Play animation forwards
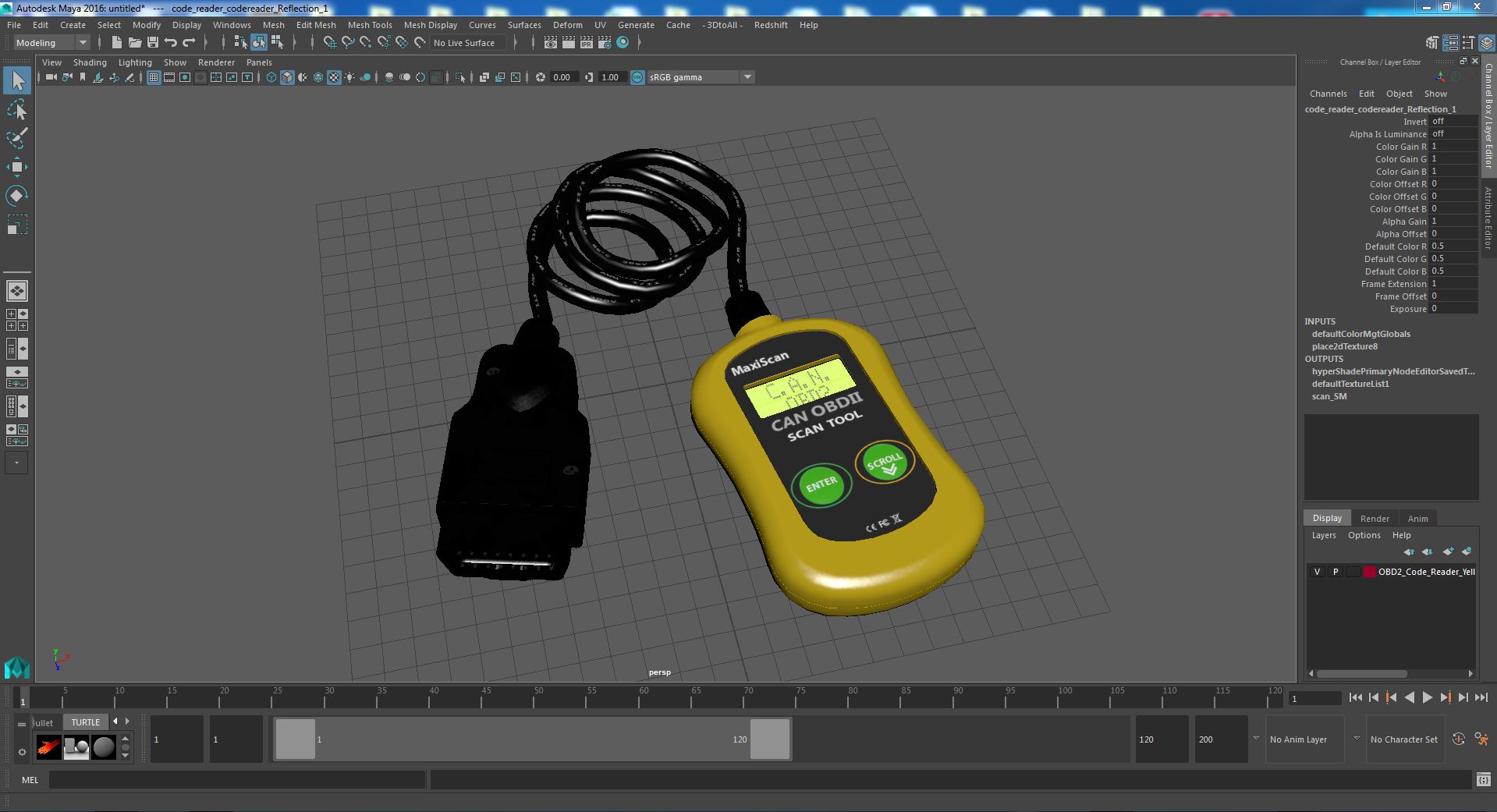The image size is (1497, 812). 1427,697
